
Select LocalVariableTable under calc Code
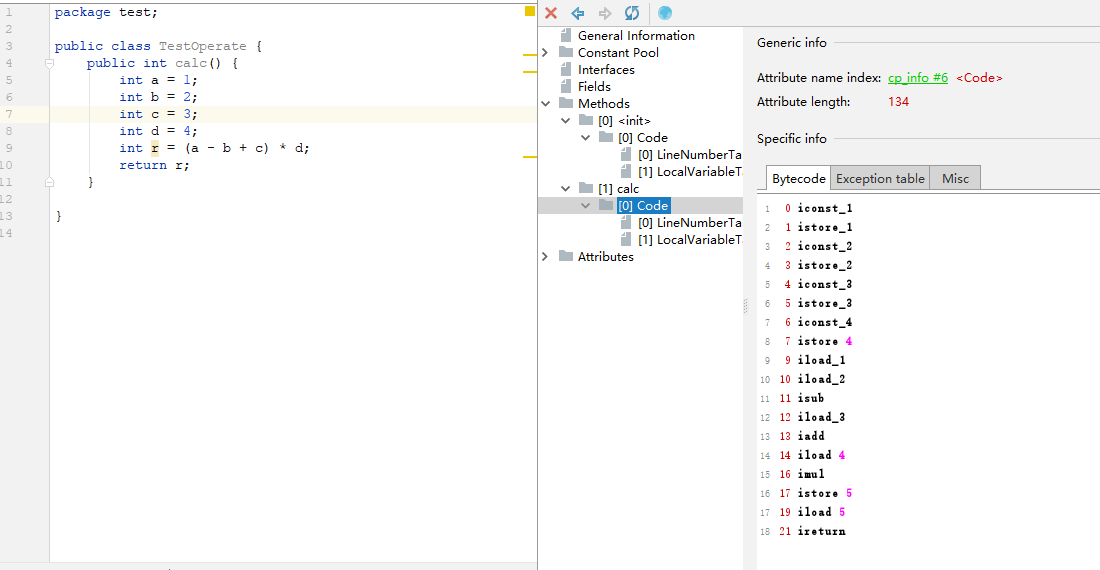[690, 240]
